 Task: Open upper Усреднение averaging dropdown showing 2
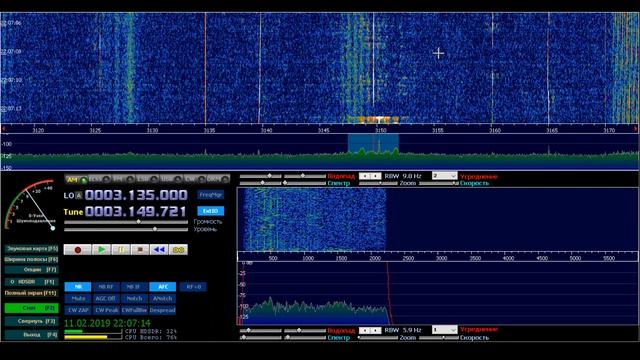click(x=444, y=176)
